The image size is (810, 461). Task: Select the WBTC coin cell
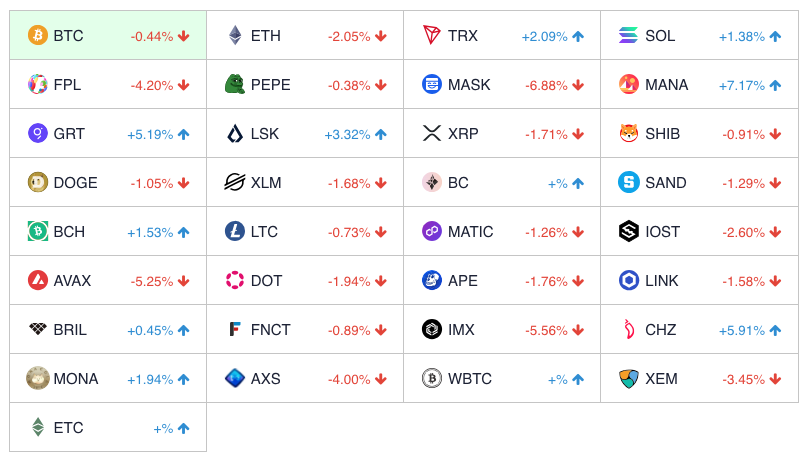pos(502,379)
